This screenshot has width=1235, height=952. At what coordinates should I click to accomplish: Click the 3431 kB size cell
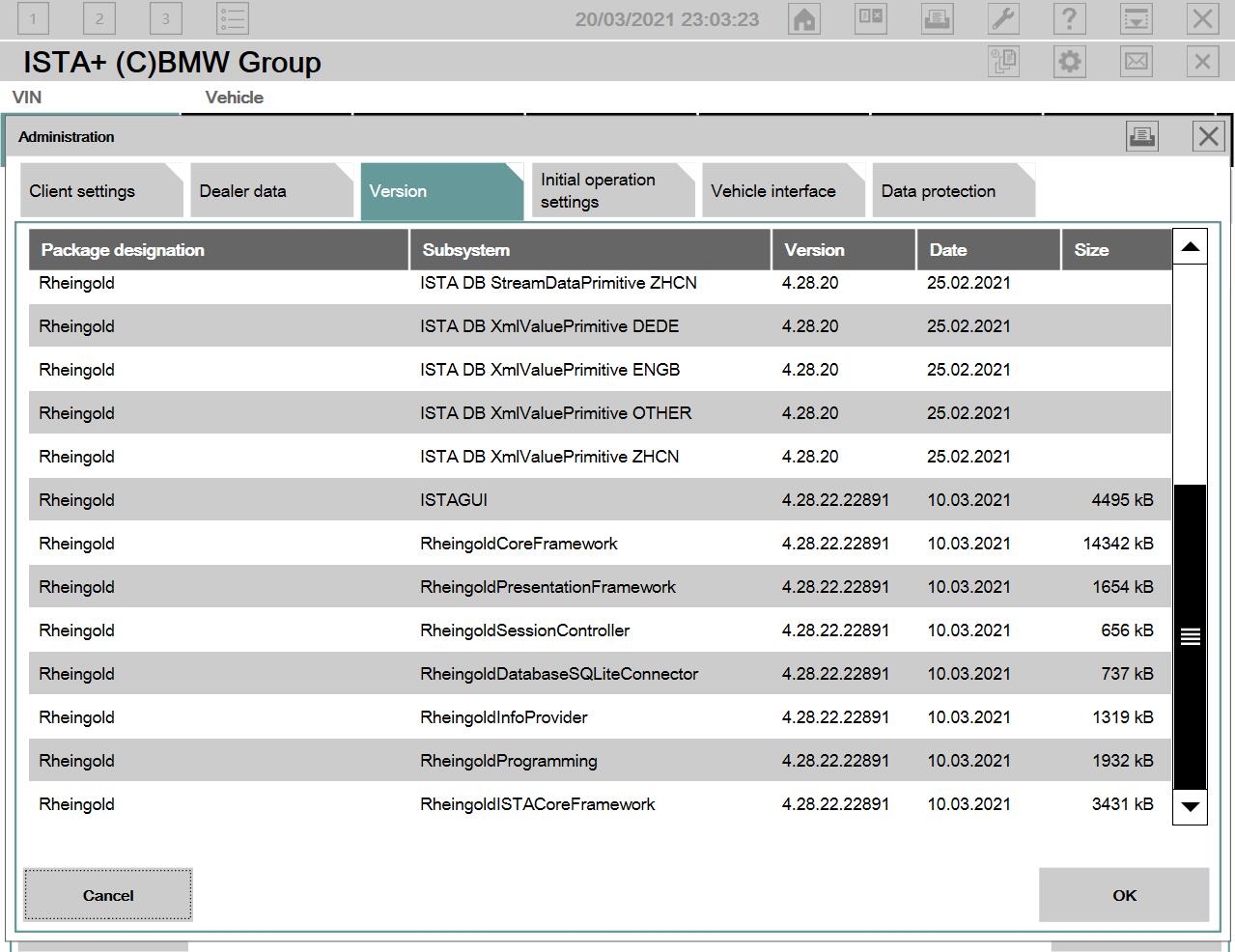(1122, 804)
